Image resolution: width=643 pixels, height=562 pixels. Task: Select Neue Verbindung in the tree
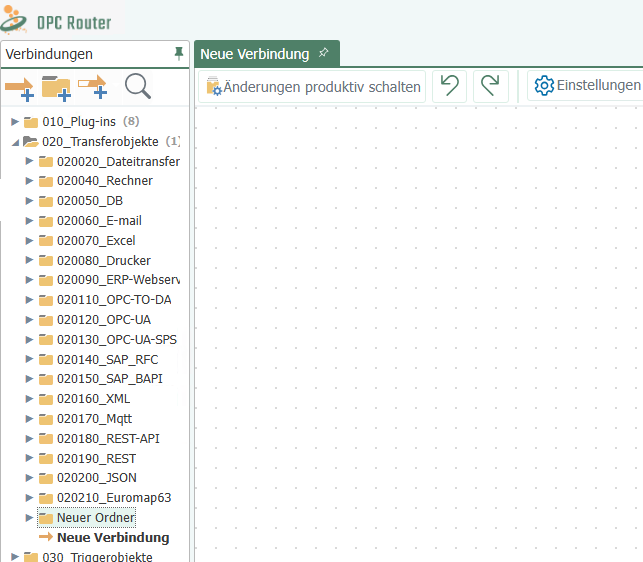pos(113,538)
